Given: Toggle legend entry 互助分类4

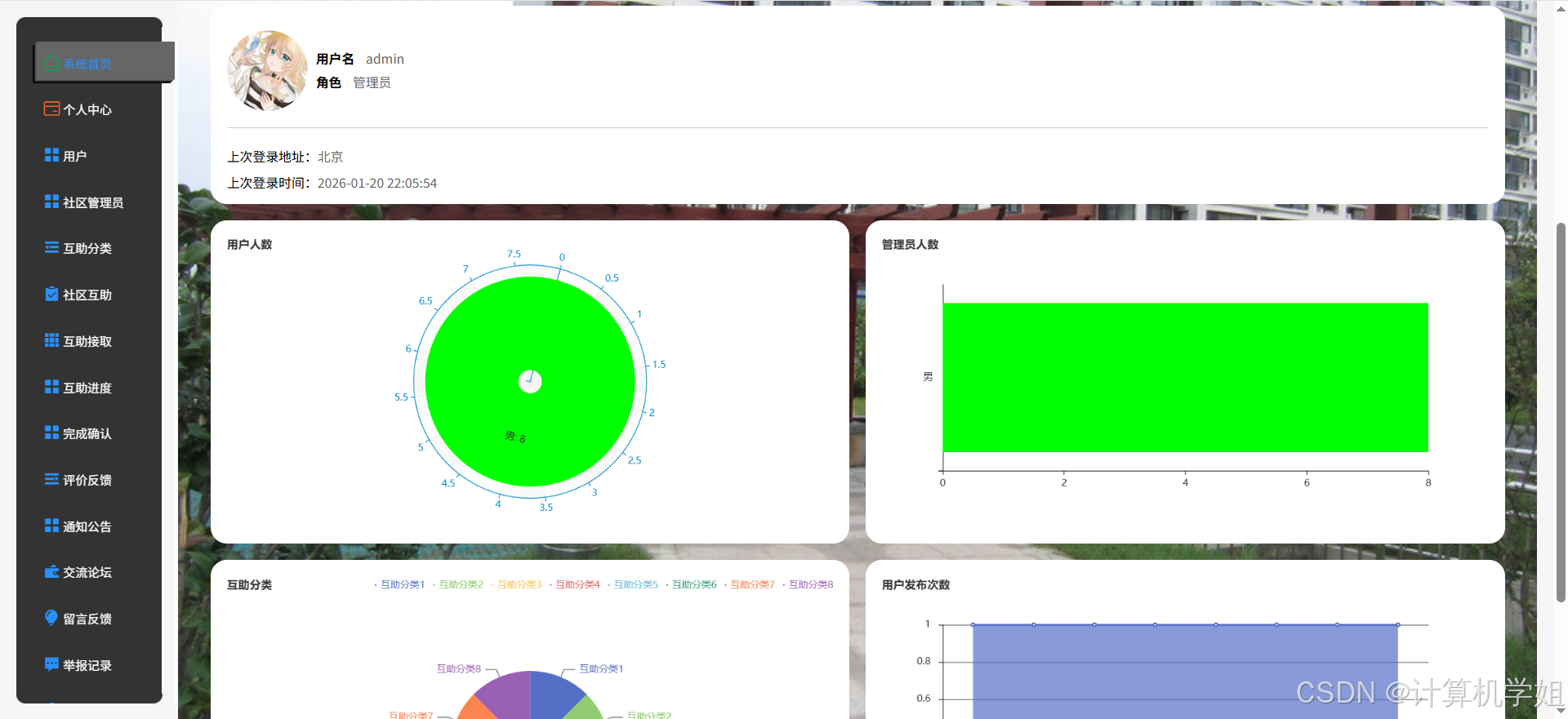Looking at the screenshot, I should pyautogui.click(x=575, y=584).
